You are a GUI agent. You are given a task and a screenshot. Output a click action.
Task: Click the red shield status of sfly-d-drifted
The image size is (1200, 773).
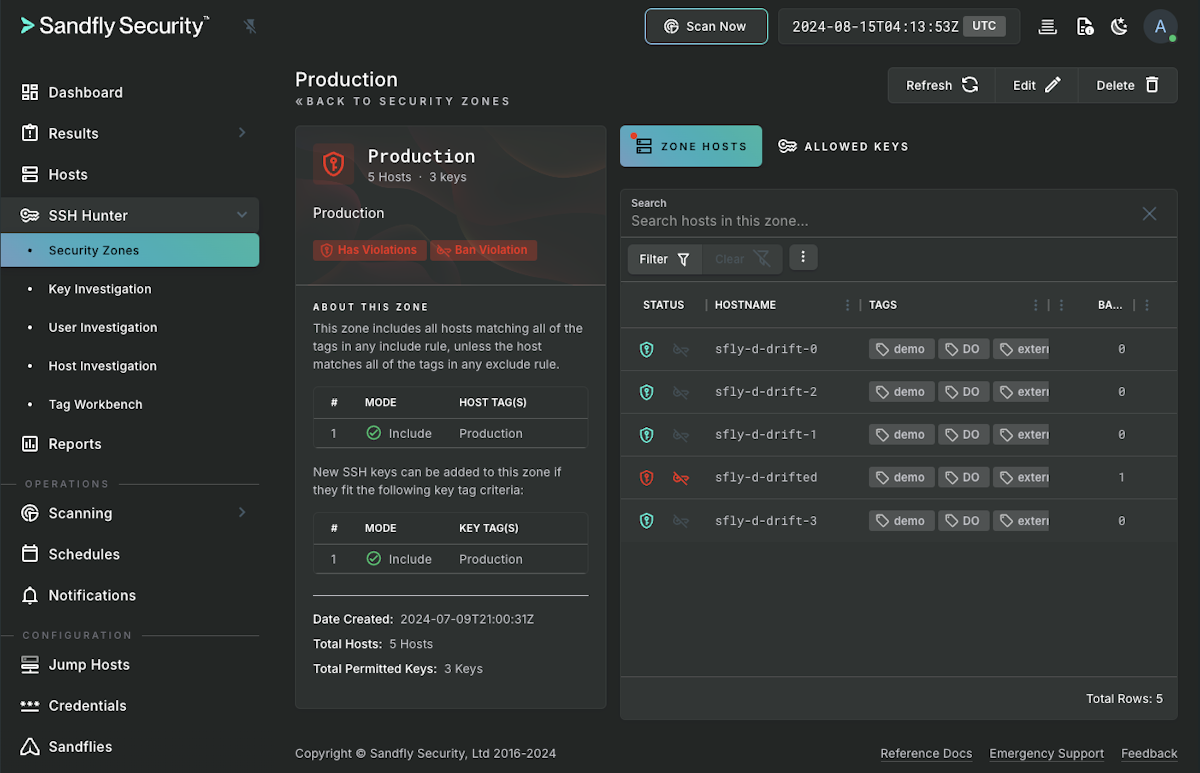click(x=647, y=478)
